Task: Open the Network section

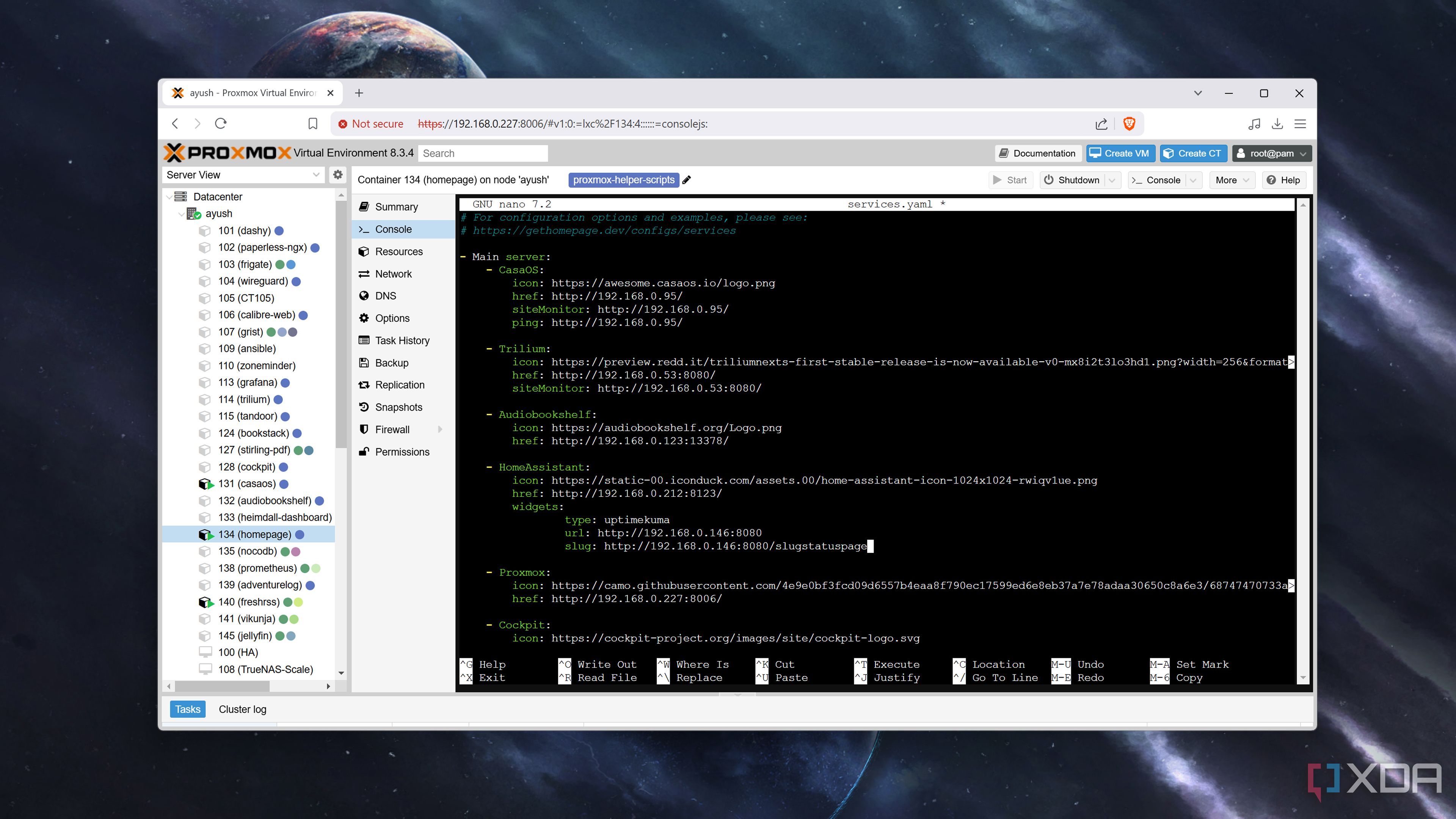Action: (403, 273)
